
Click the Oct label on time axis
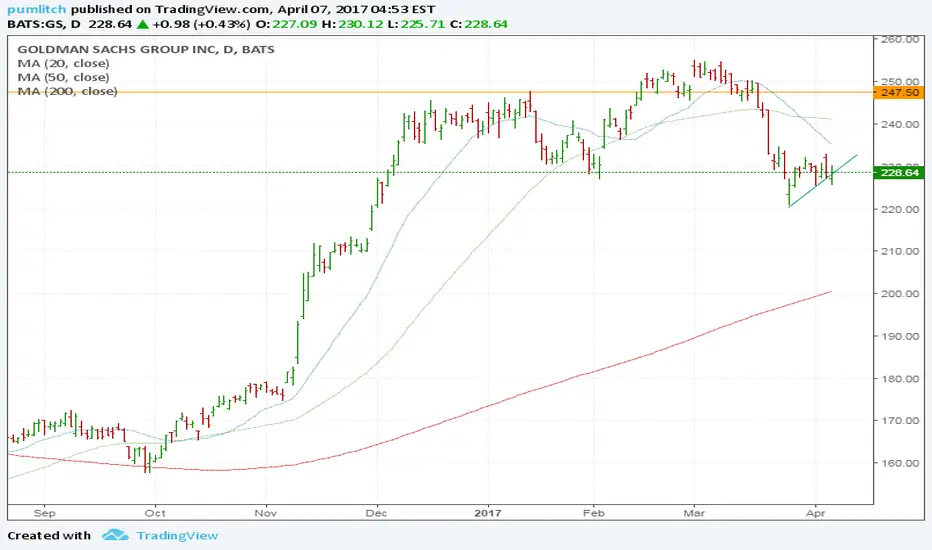(155, 513)
